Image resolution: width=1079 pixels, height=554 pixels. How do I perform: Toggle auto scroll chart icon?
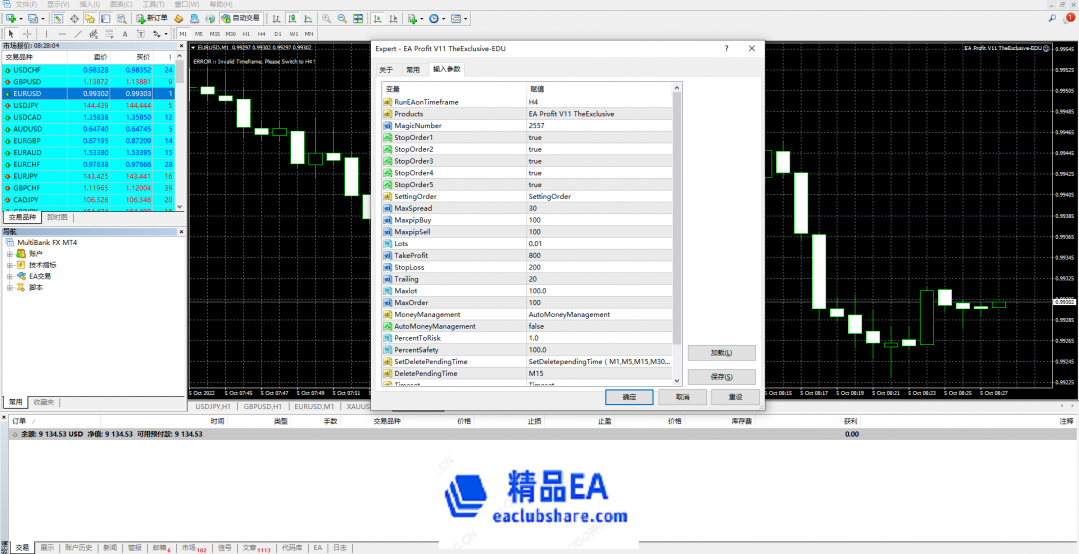pyautogui.click(x=377, y=19)
